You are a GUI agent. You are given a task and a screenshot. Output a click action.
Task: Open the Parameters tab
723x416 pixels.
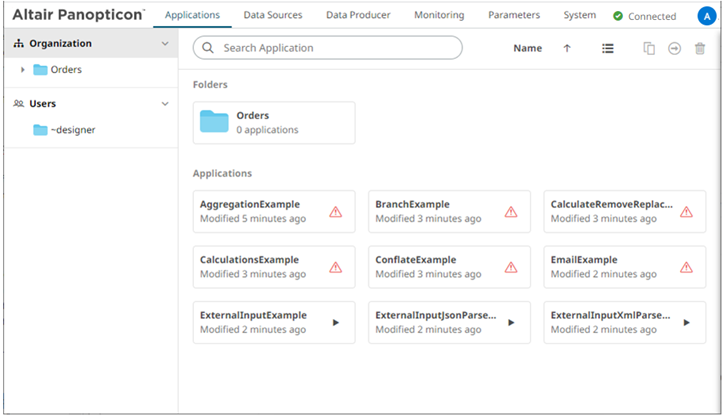click(x=514, y=16)
